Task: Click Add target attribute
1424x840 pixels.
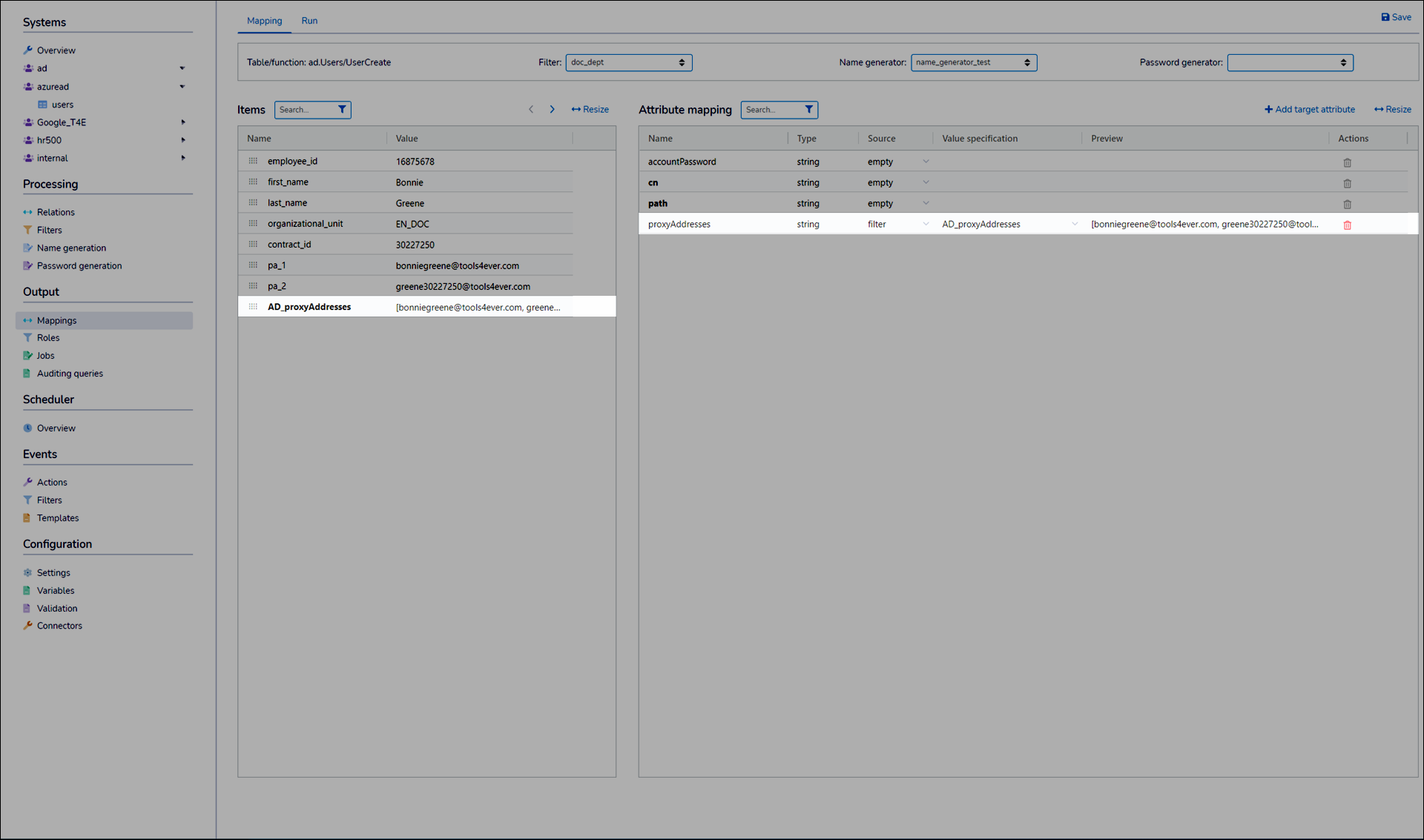Action: tap(1309, 110)
